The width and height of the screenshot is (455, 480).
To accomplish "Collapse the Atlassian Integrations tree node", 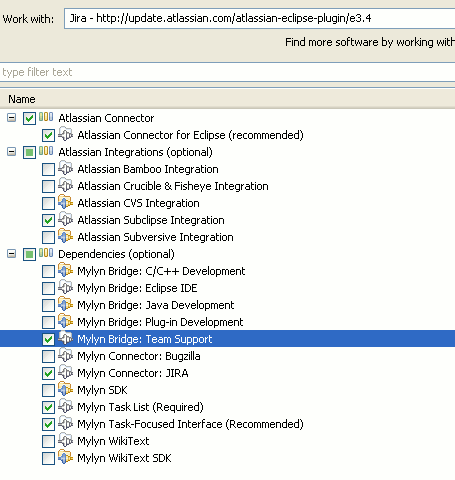I will click(11, 152).
